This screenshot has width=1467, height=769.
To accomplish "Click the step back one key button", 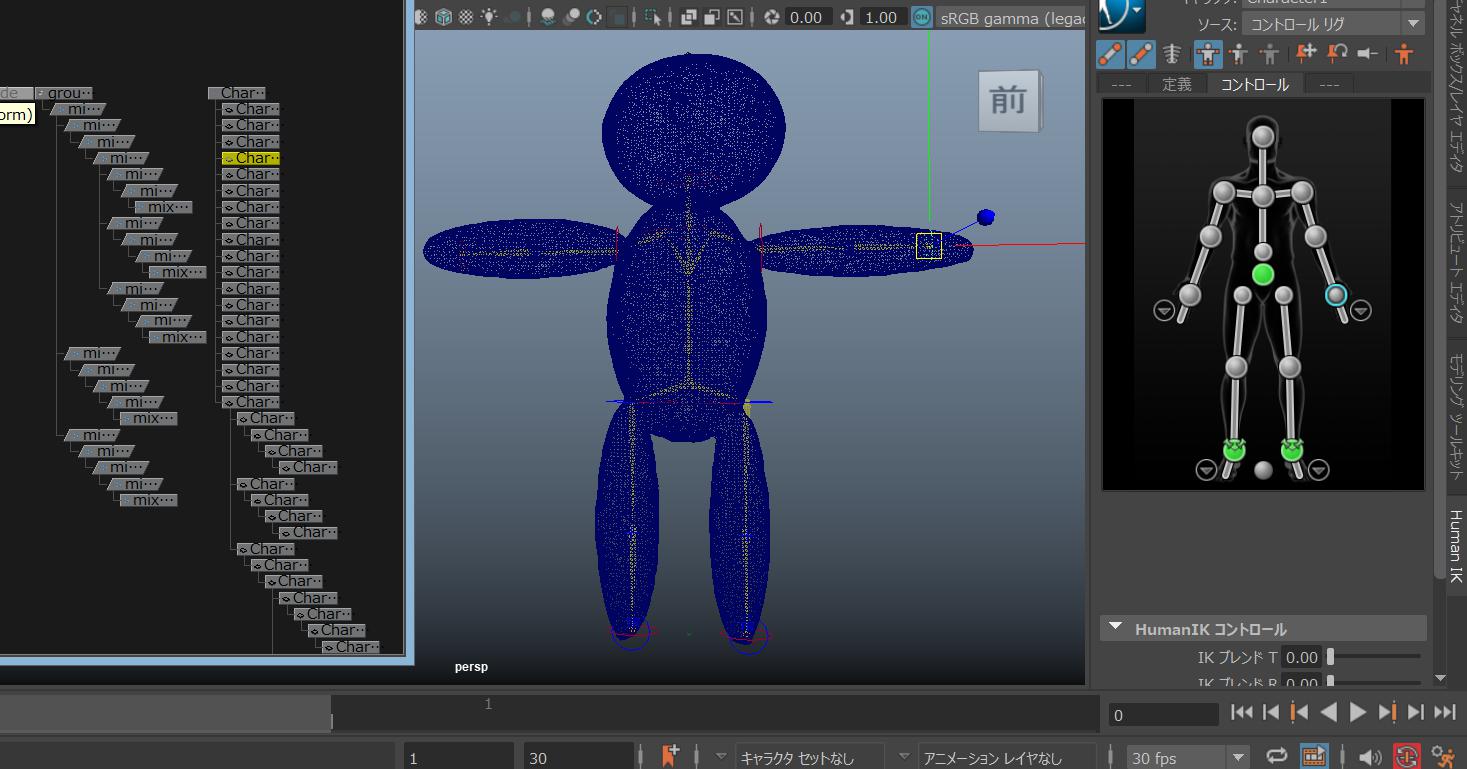I will [1300, 712].
